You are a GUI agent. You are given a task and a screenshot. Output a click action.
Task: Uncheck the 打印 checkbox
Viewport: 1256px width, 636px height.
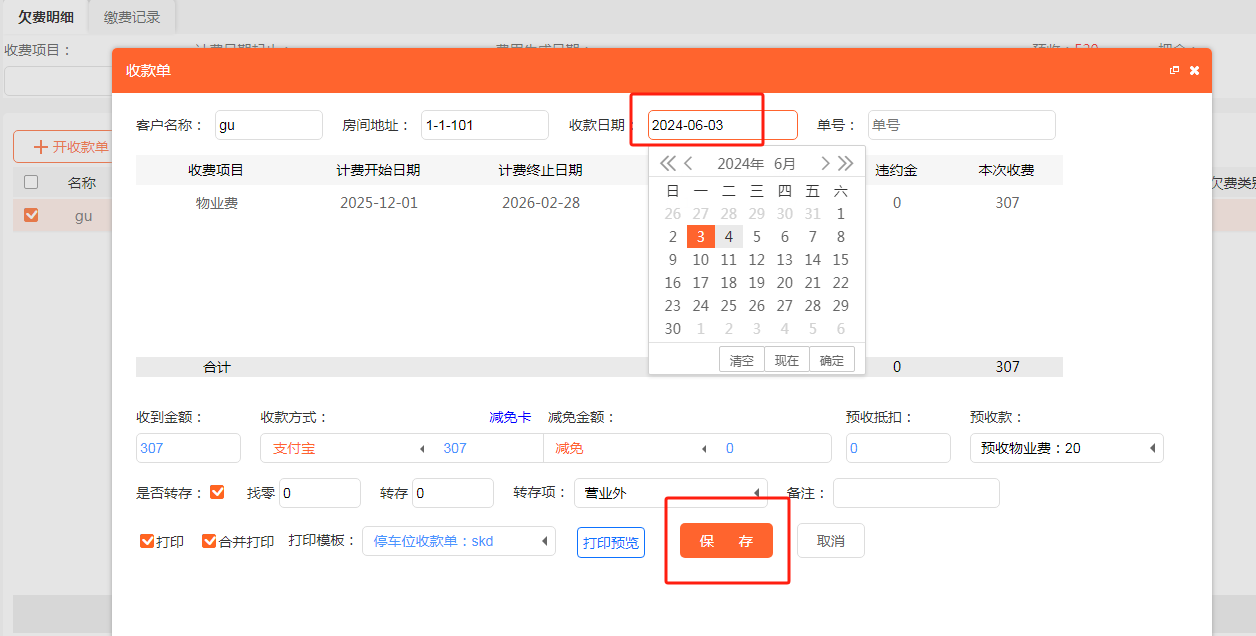147,541
